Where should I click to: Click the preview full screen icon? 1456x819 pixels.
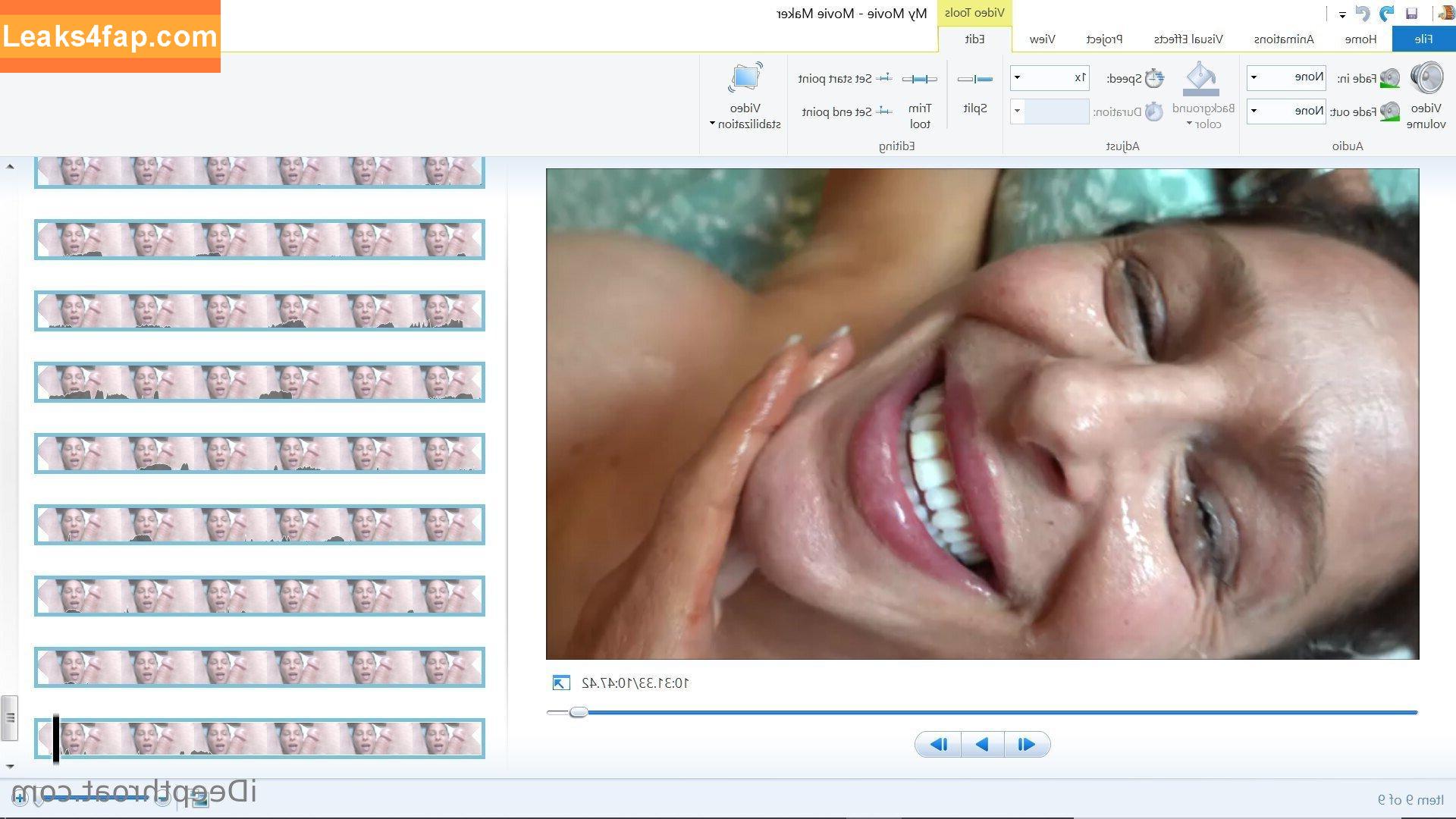coord(560,683)
